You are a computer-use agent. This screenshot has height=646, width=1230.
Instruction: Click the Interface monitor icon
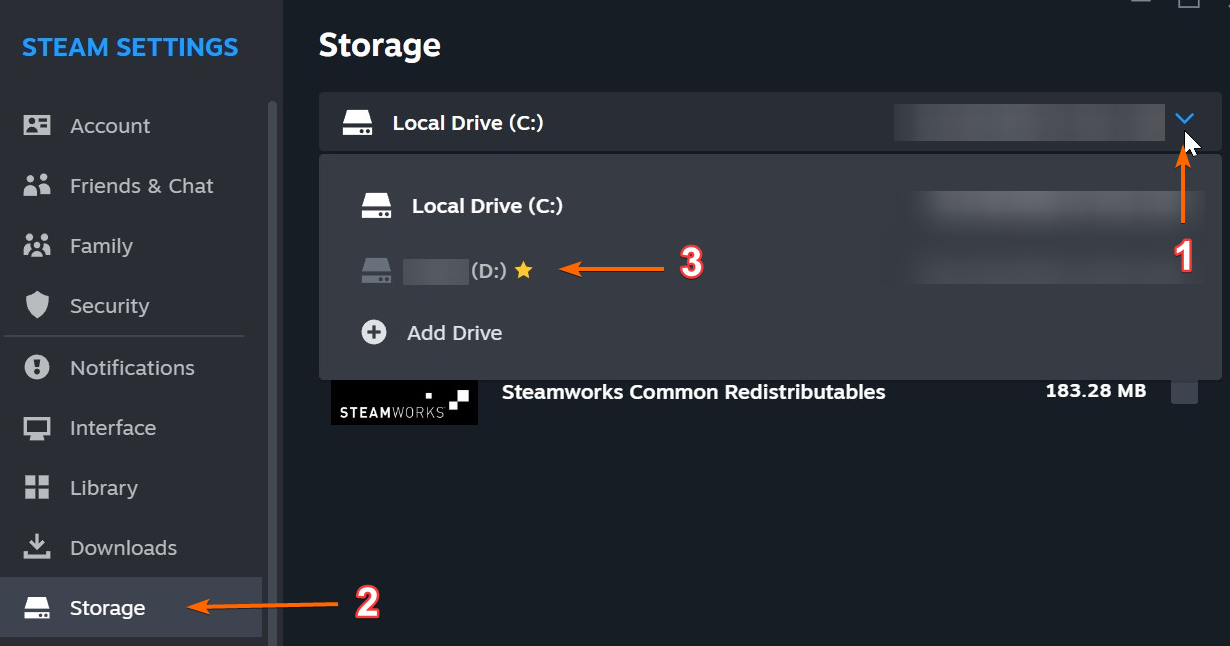tap(37, 428)
